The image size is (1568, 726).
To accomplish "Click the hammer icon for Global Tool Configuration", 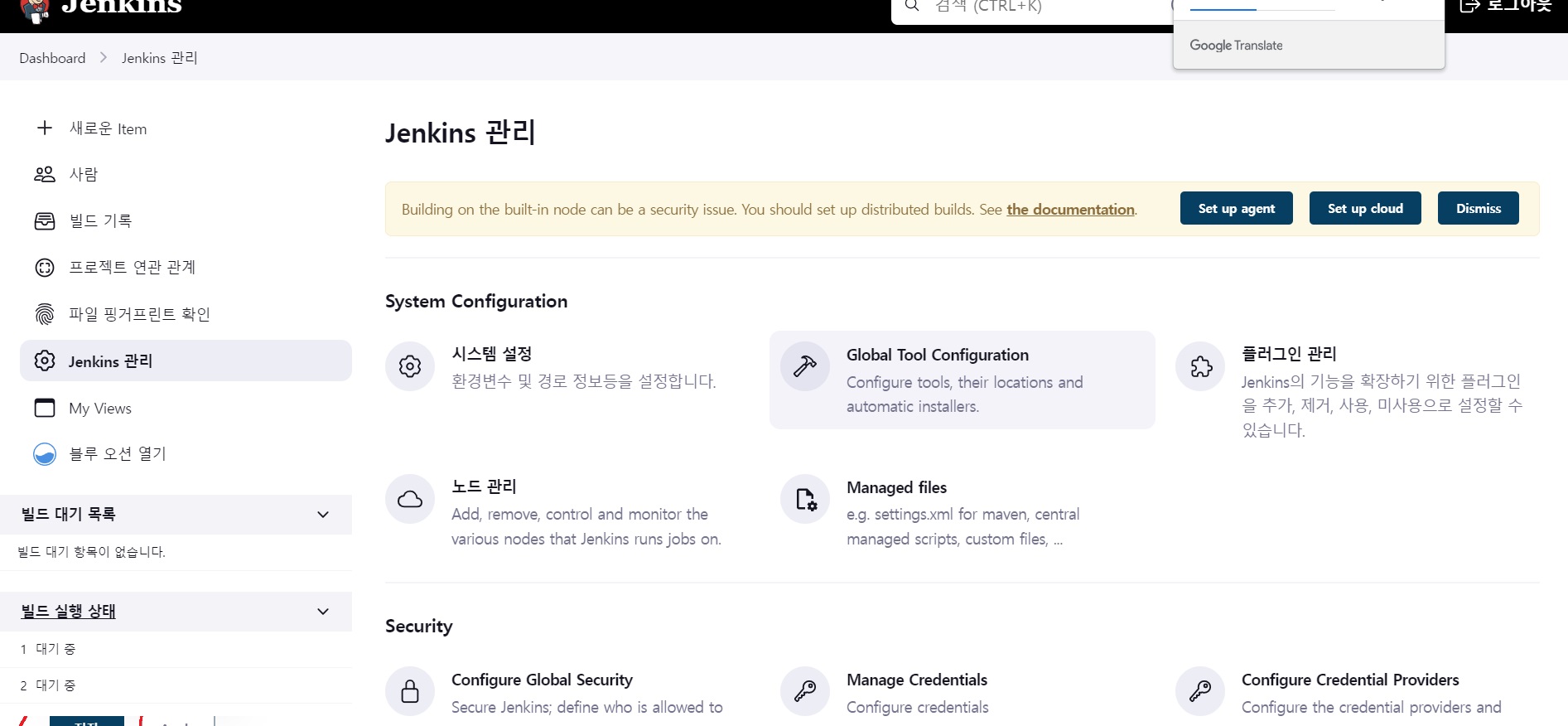I will tap(805, 365).
